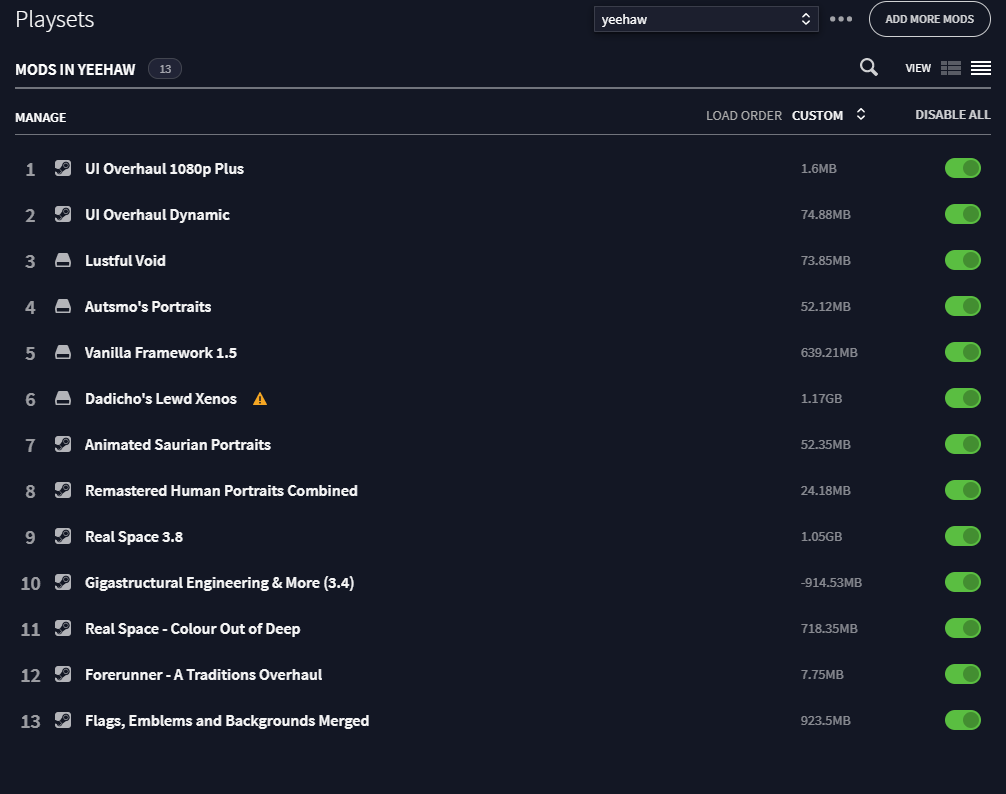Click Steam icon beside UI Overhaul 1080p Plus
This screenshot has height=794, width=1006.
click(63, 168)
